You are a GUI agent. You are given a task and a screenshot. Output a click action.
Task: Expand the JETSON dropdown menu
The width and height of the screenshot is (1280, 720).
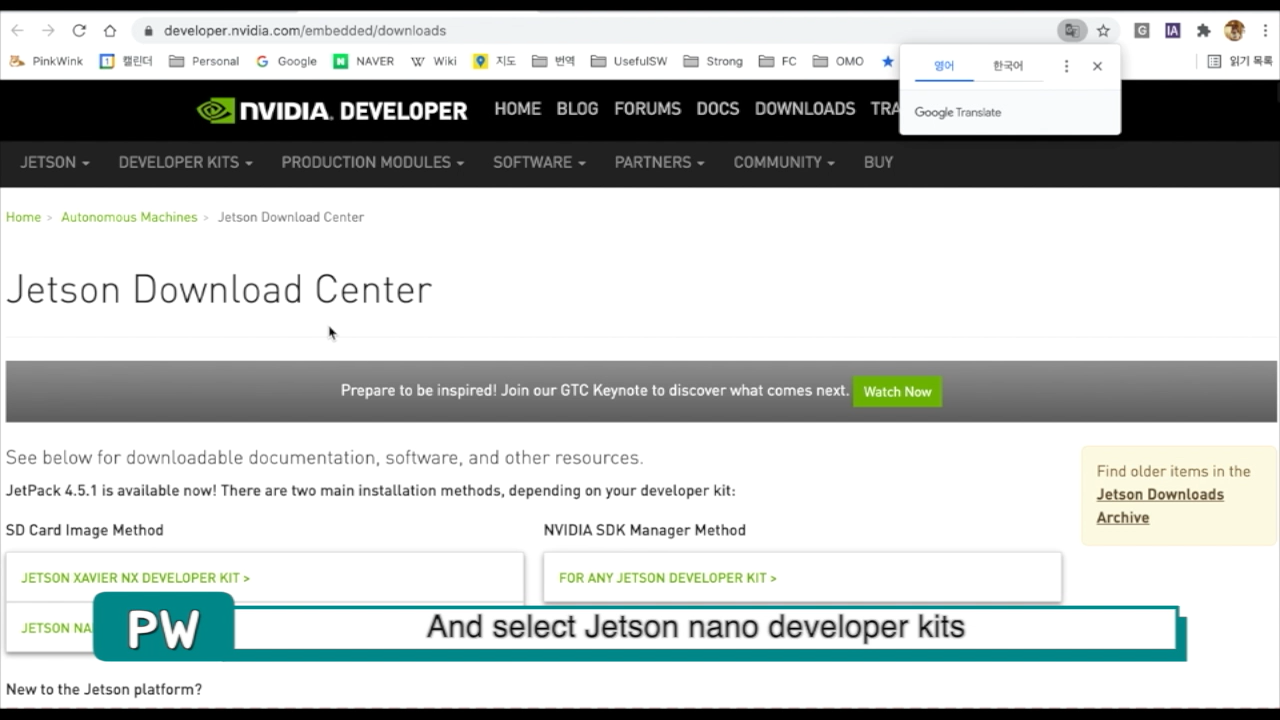(x=55, y=162)
